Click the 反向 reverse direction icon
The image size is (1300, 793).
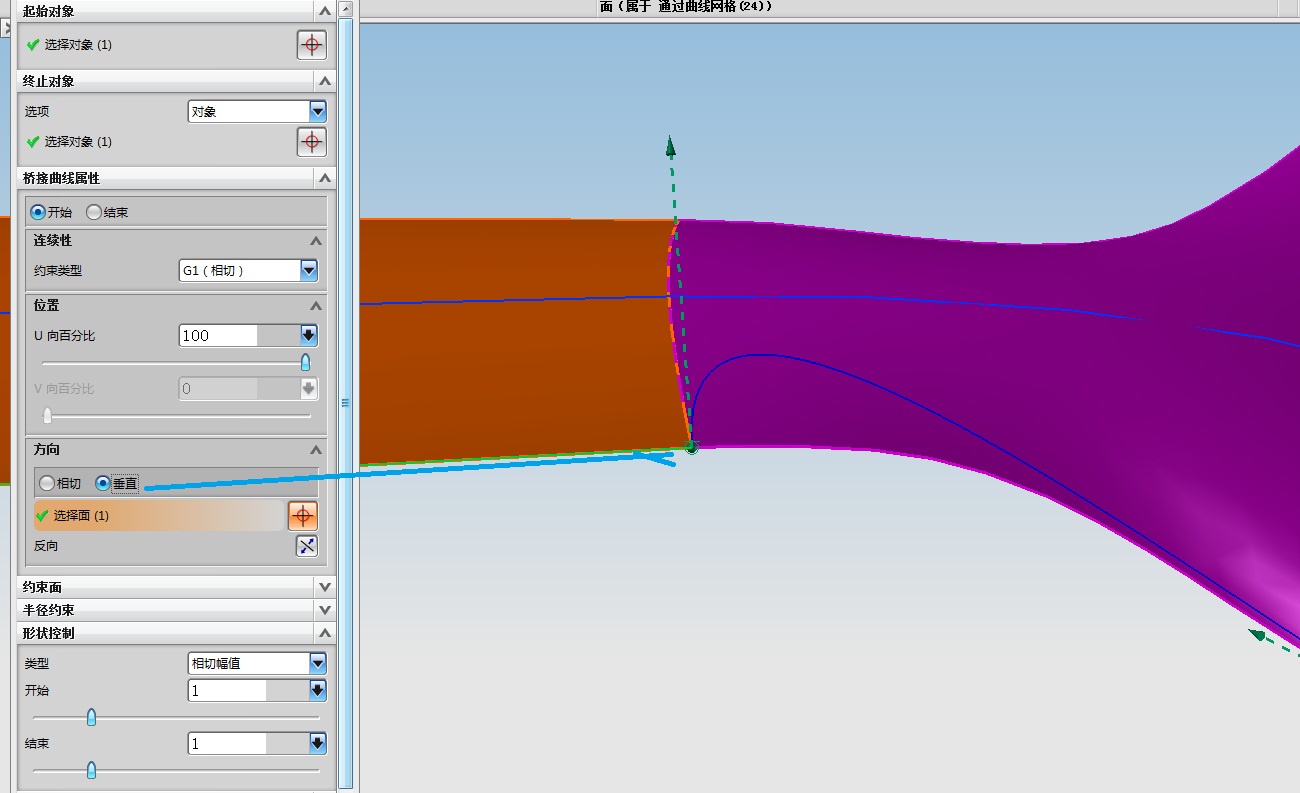point(307,546)
